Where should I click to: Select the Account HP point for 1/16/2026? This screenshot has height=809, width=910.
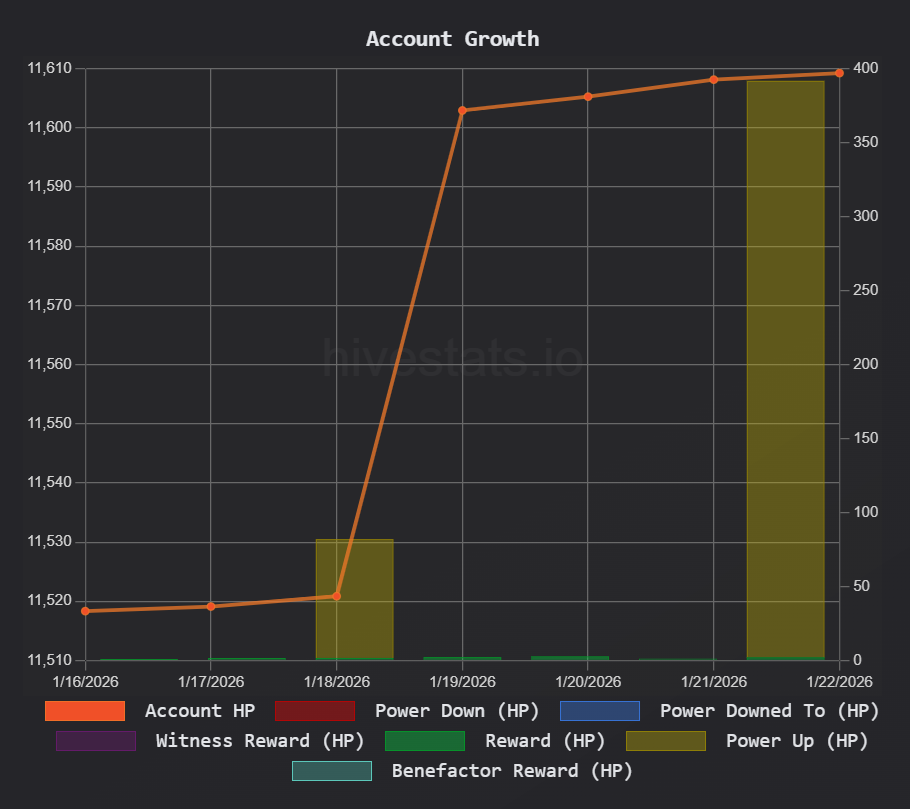click(x=85, y=611)
